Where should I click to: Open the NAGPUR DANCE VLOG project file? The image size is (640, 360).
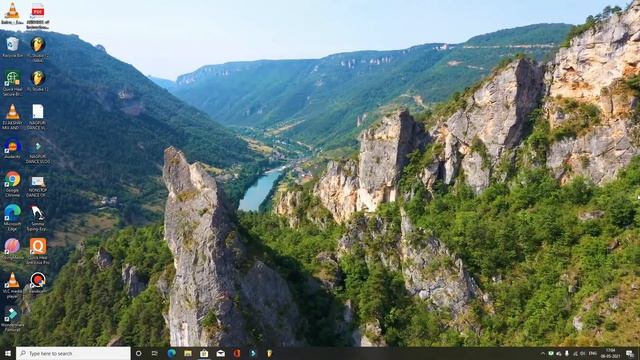38,151
